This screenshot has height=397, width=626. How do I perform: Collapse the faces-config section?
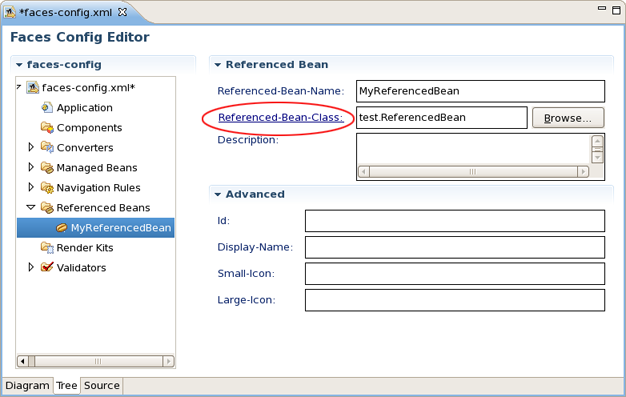(19, 65)
